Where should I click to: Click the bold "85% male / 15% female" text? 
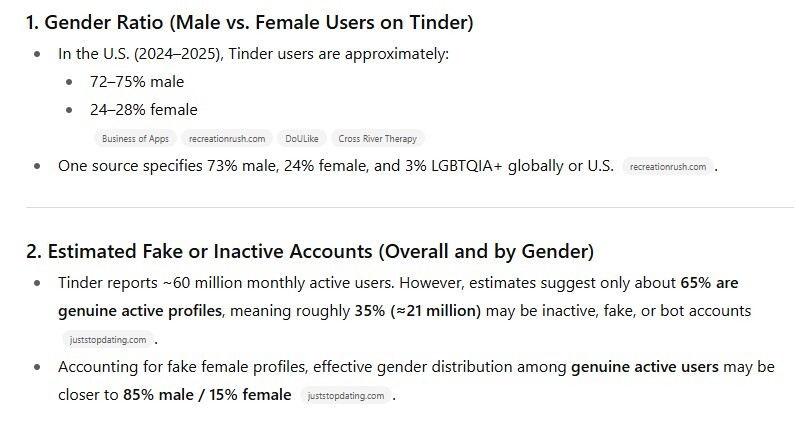(x=207, y=395)
